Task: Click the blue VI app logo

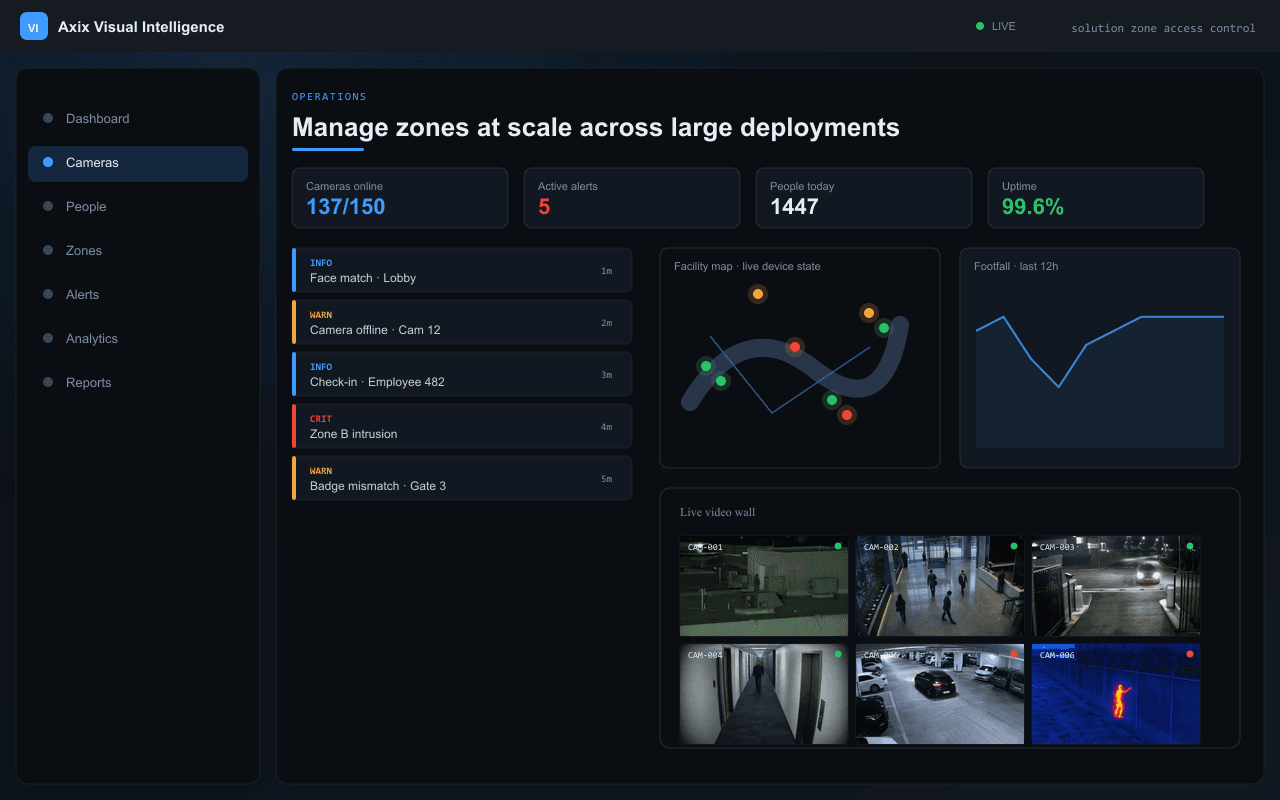Action: pos(34,27)
